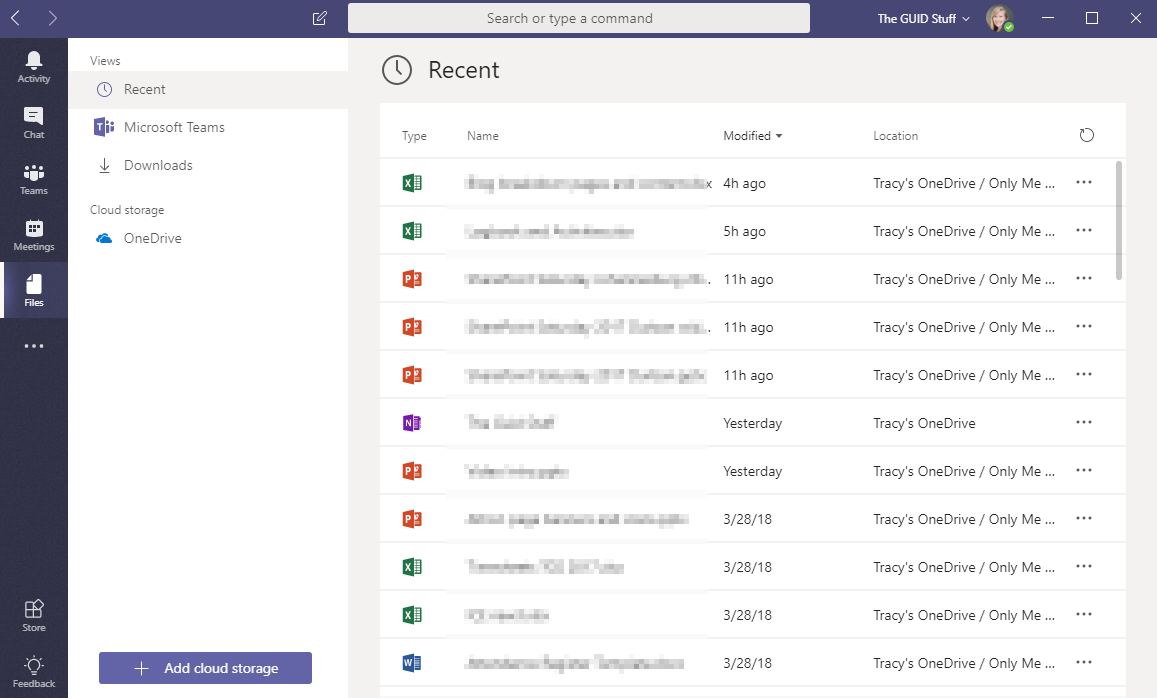
Task: Open the Store app icon
Action: [x=34, y=614]
